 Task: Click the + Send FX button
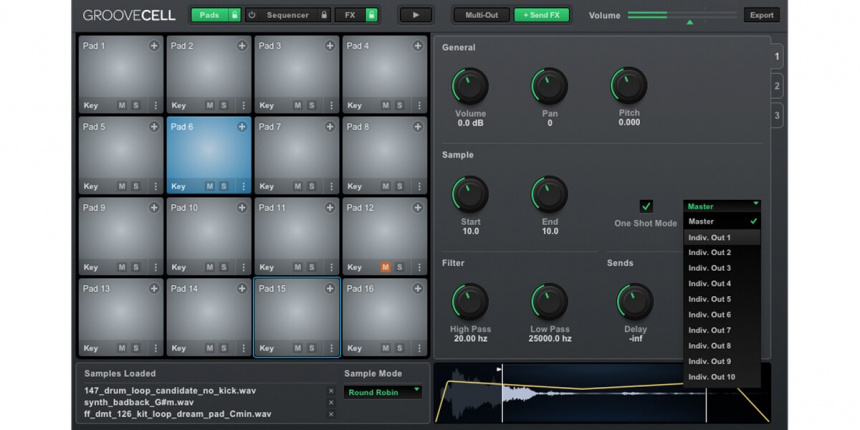(541, 15)
